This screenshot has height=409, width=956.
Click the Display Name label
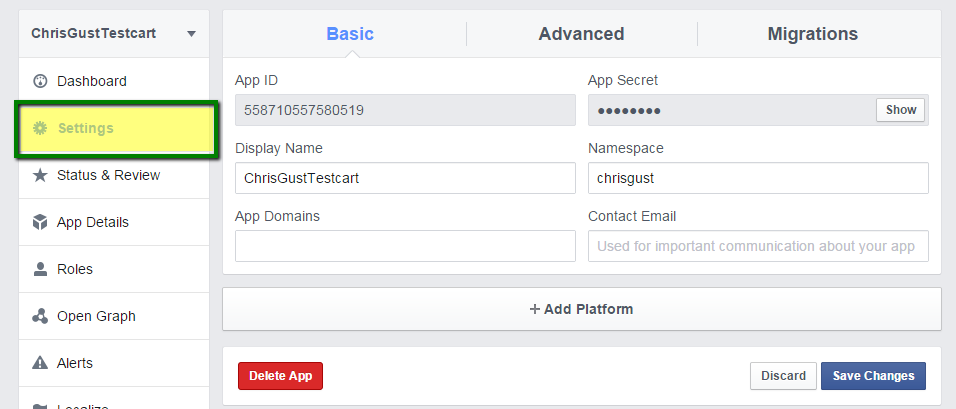(279, 148)
